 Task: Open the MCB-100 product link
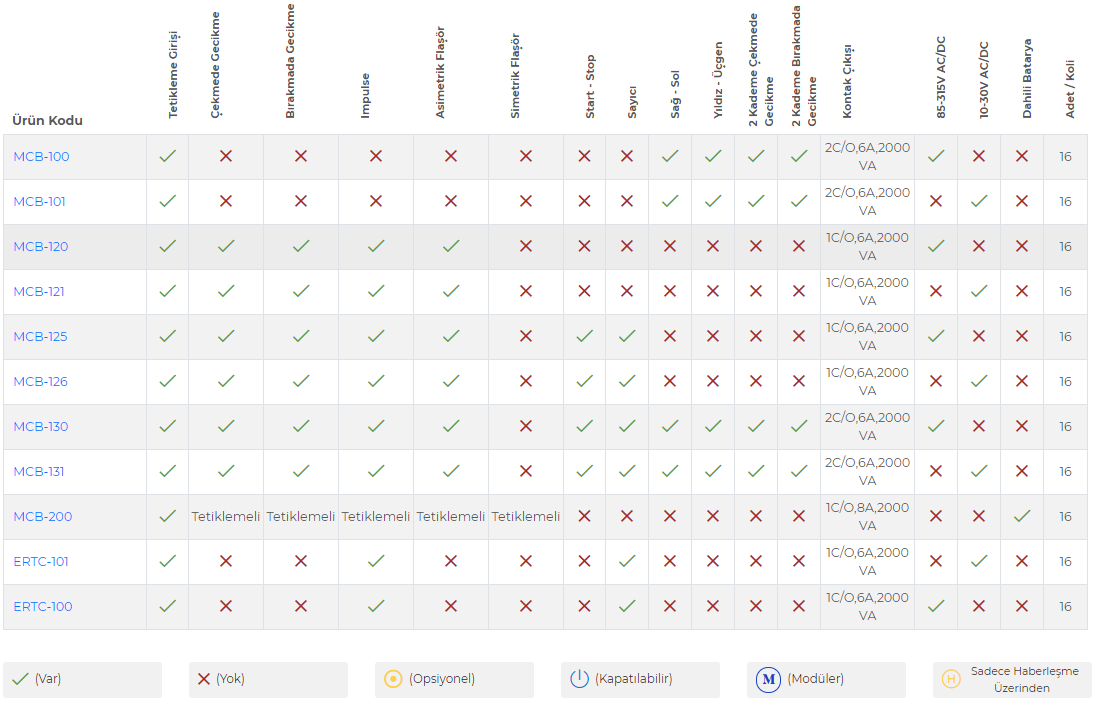(41, 156)
